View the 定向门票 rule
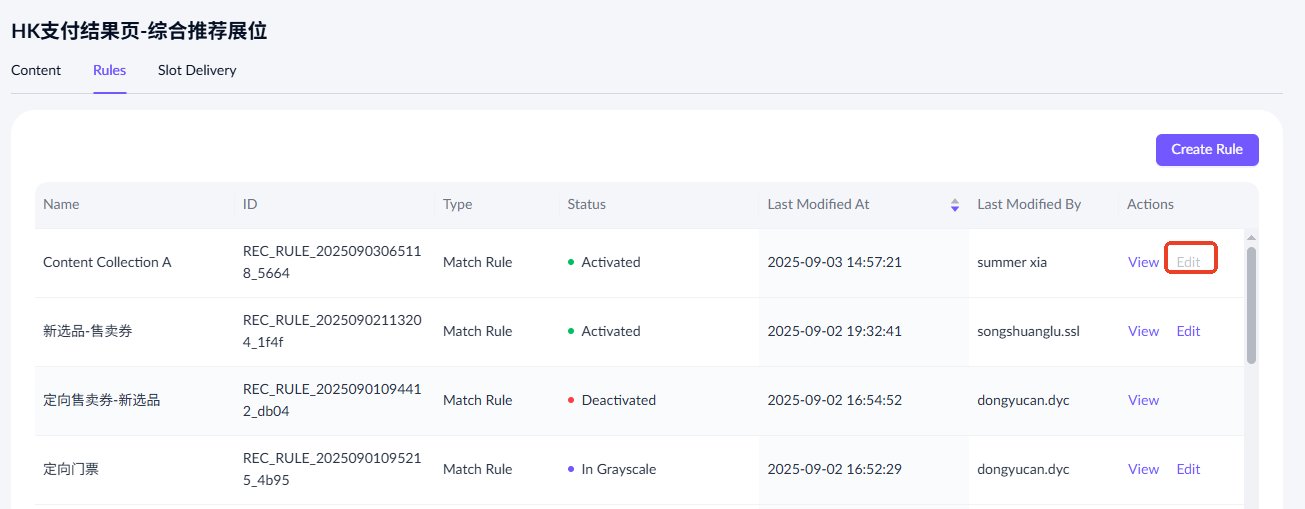Image resolution: width=1305 pixels, height=509 pixels. (1143, 469)
